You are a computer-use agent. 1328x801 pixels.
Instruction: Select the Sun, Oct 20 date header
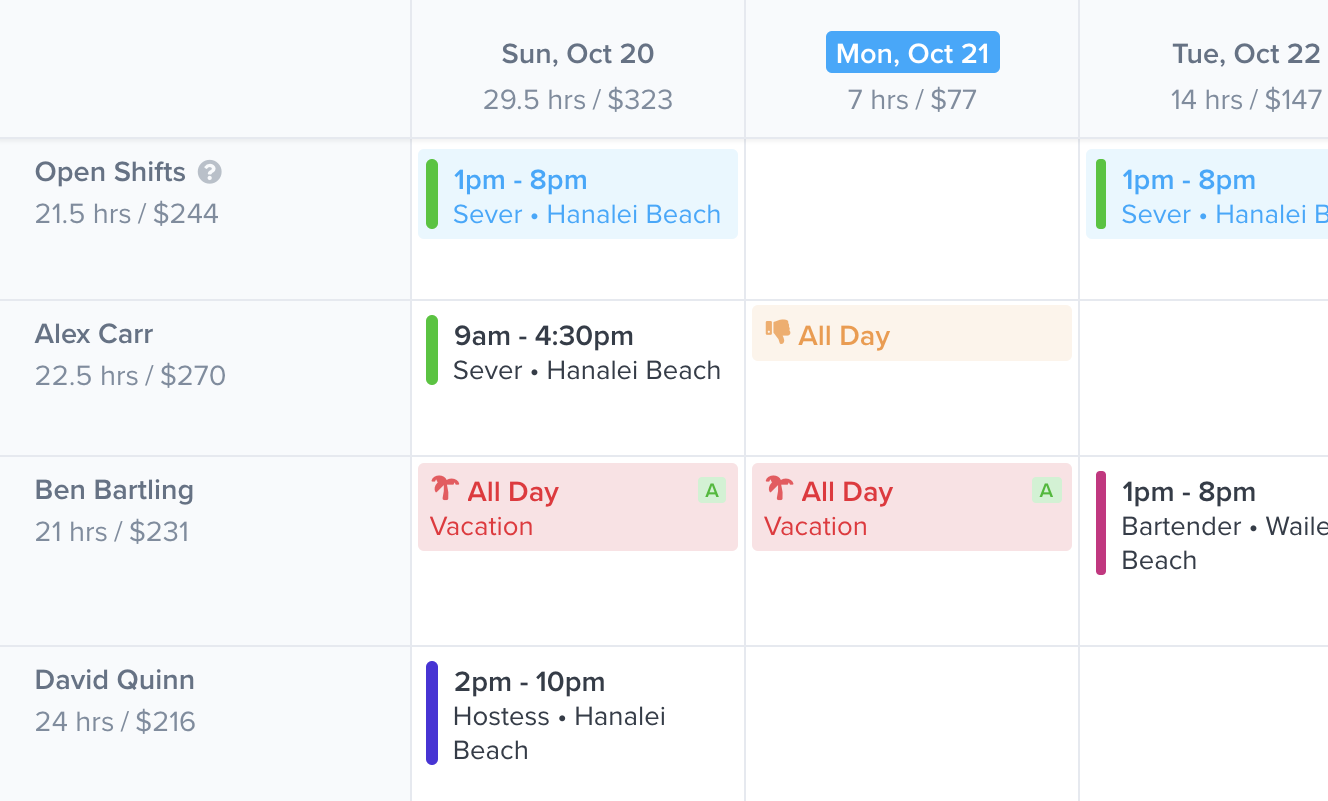coord(577,53)
